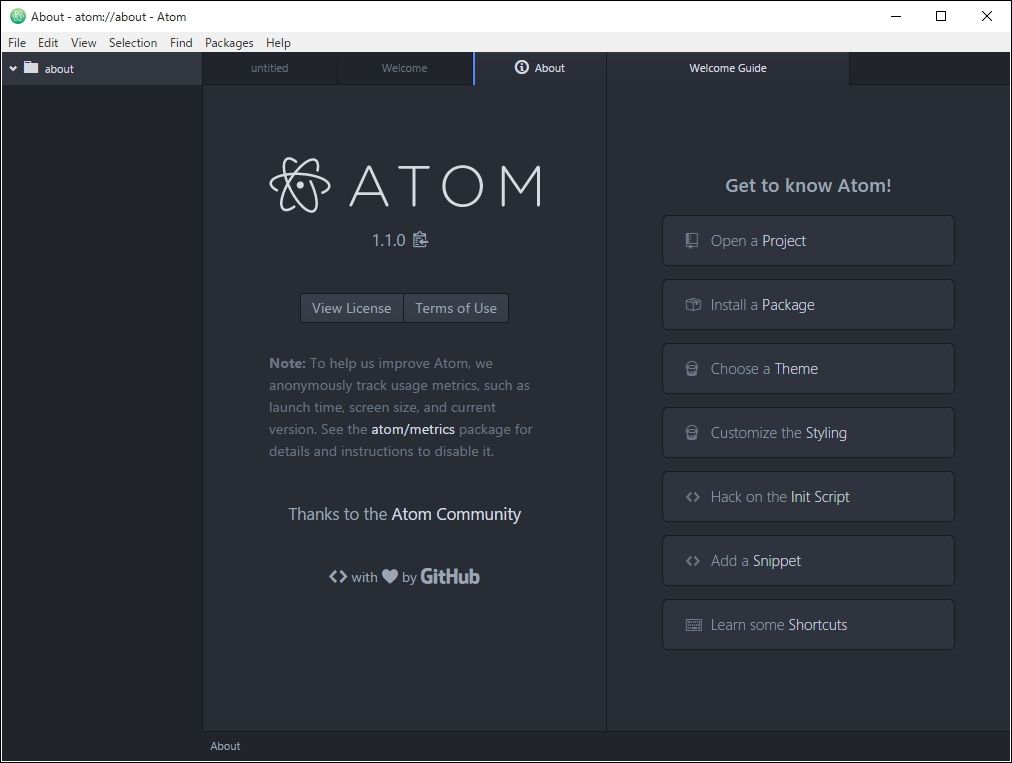Click the folder icon next to about
Viewport: 1012px width, 763px height.
(29, 68)
